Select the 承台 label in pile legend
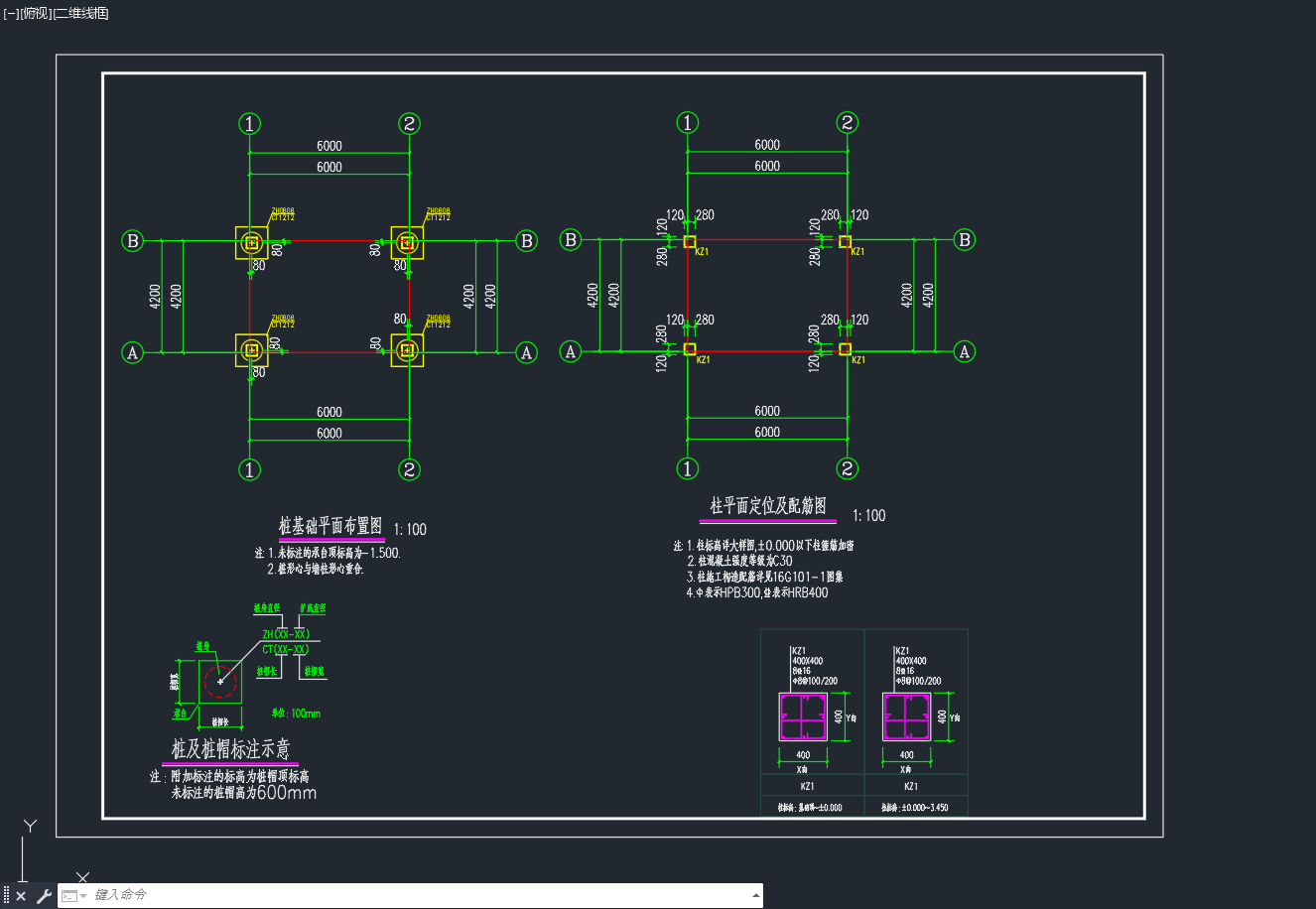This screenshot has width=1316, height=909. [x=181, y=714]
